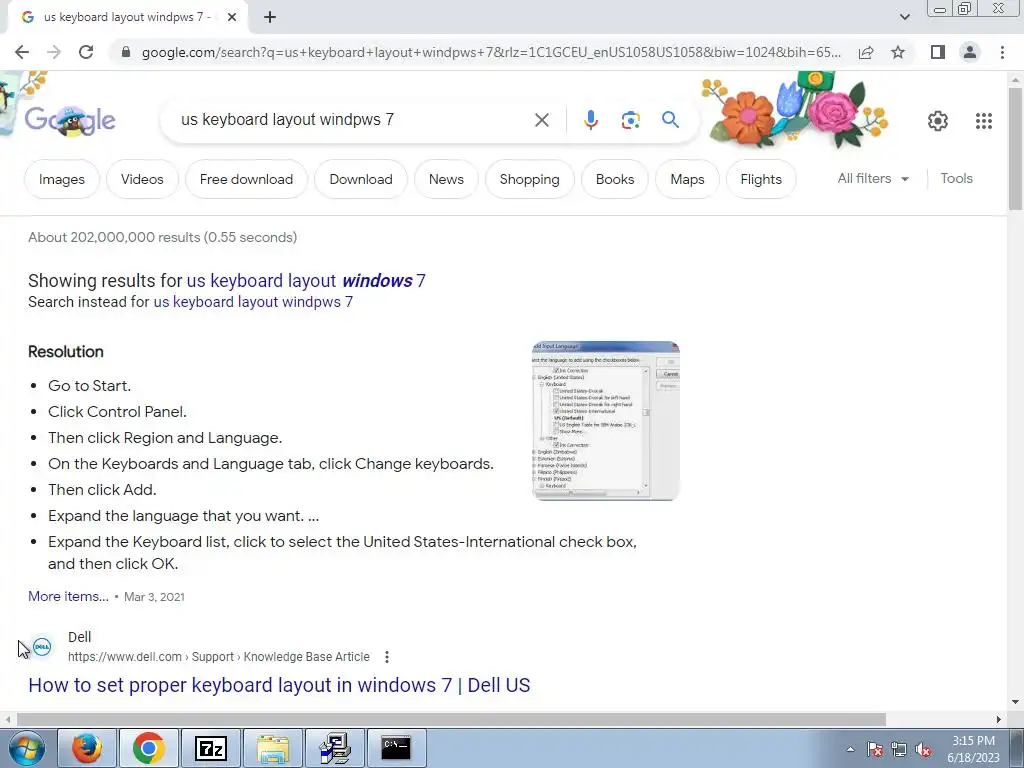Click the Dell site favicon

pyautogui.click(x=42, y=647)
